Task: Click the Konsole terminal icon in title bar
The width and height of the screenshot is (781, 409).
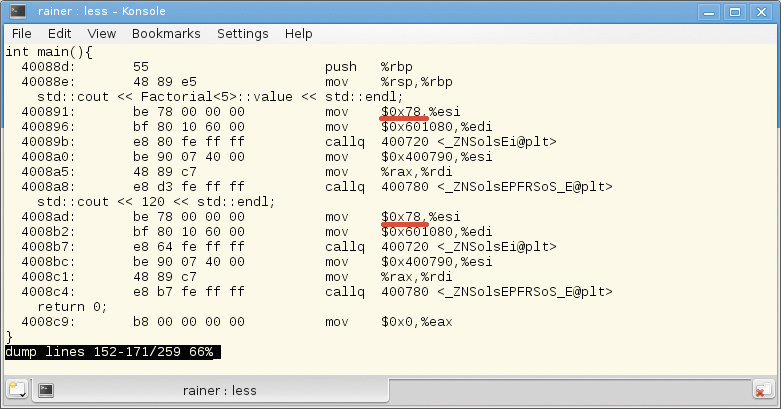Action: [x=15, y=13]
